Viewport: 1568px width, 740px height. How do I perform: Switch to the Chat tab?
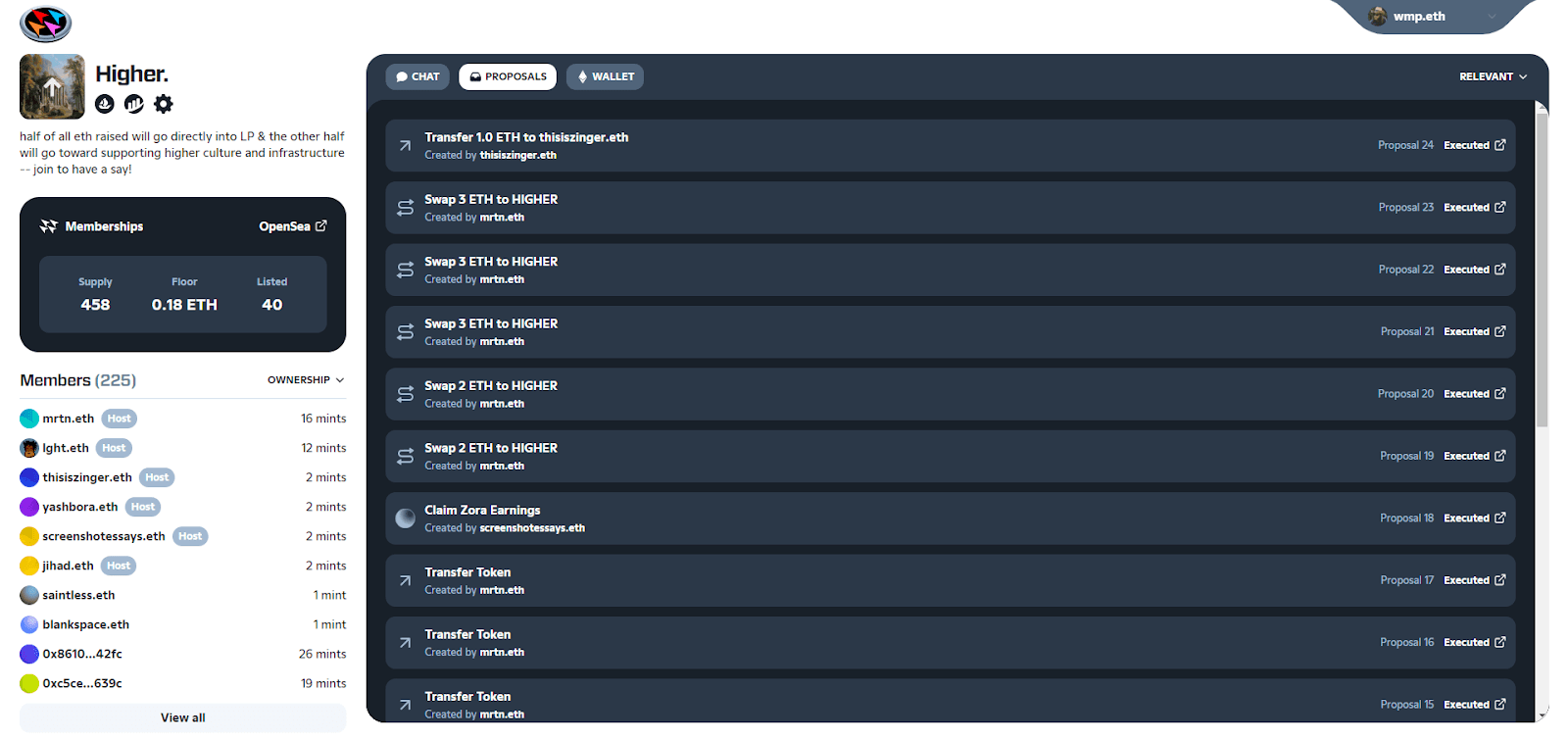(417, 76)
